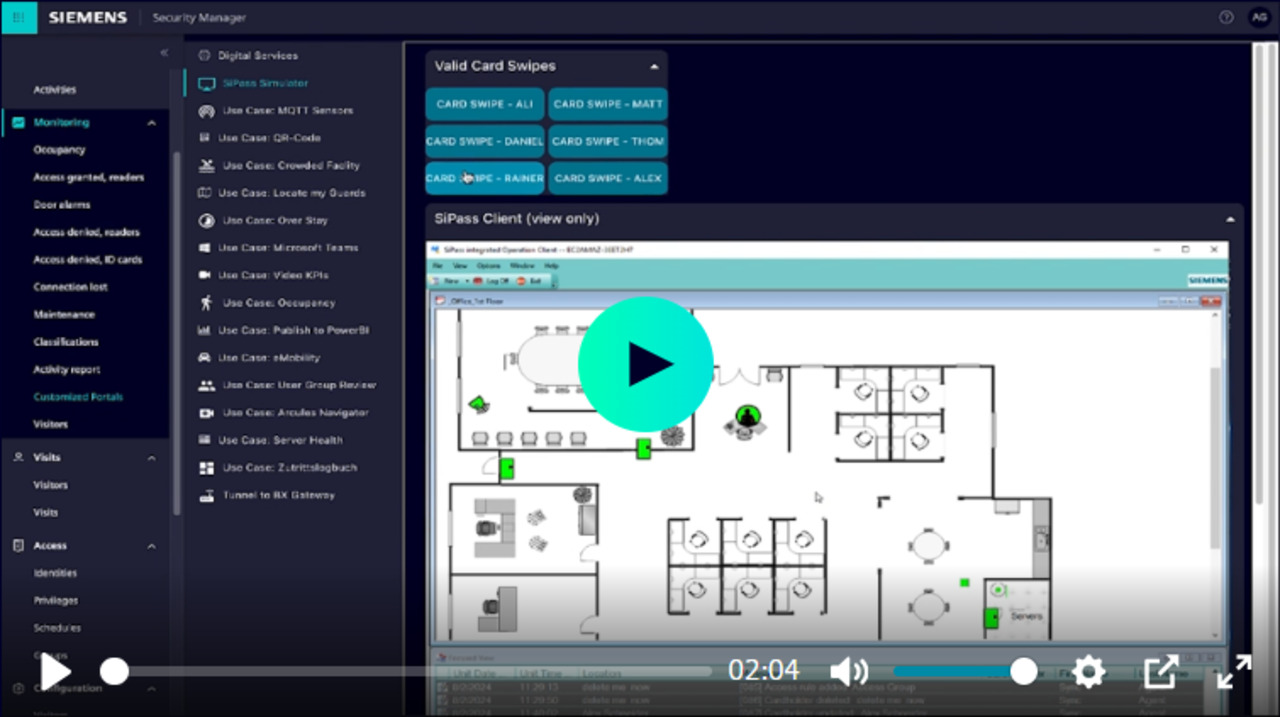Enter fullscreen with the expand arrows icon
Viewport: 1280px width, 717px height.
click(1234, 672)
